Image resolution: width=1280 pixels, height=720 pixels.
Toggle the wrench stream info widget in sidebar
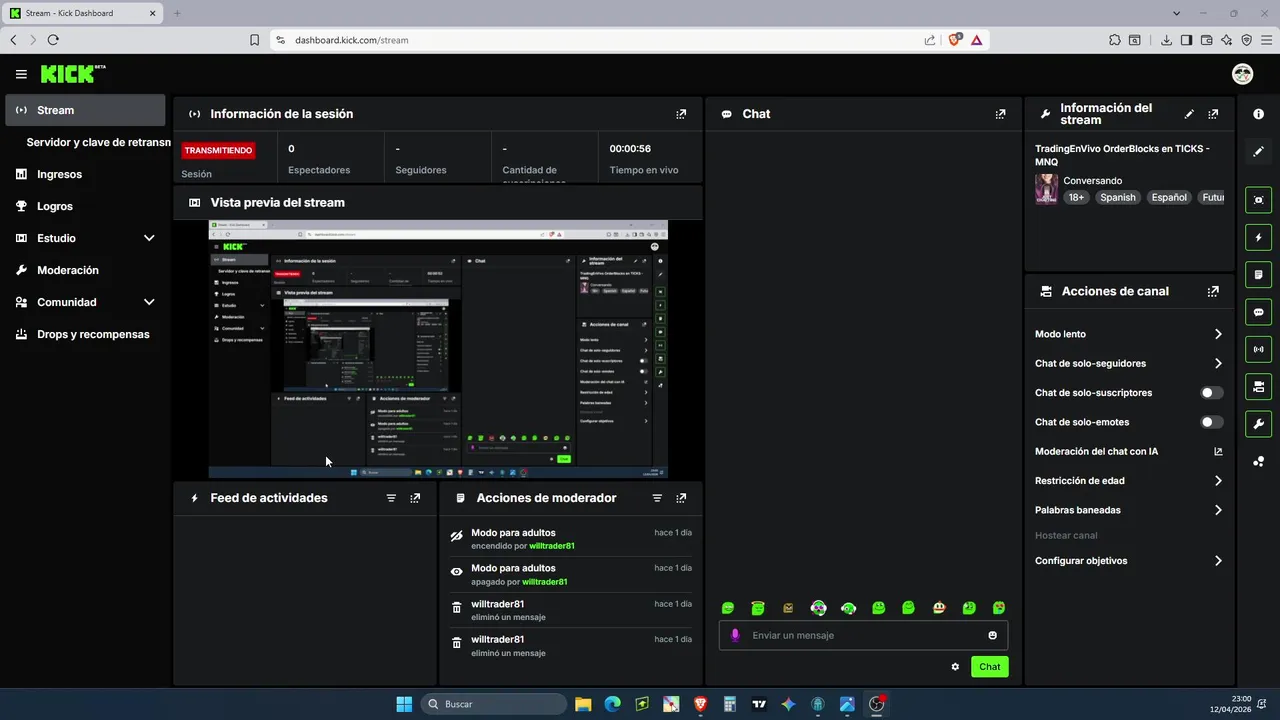1258,424
